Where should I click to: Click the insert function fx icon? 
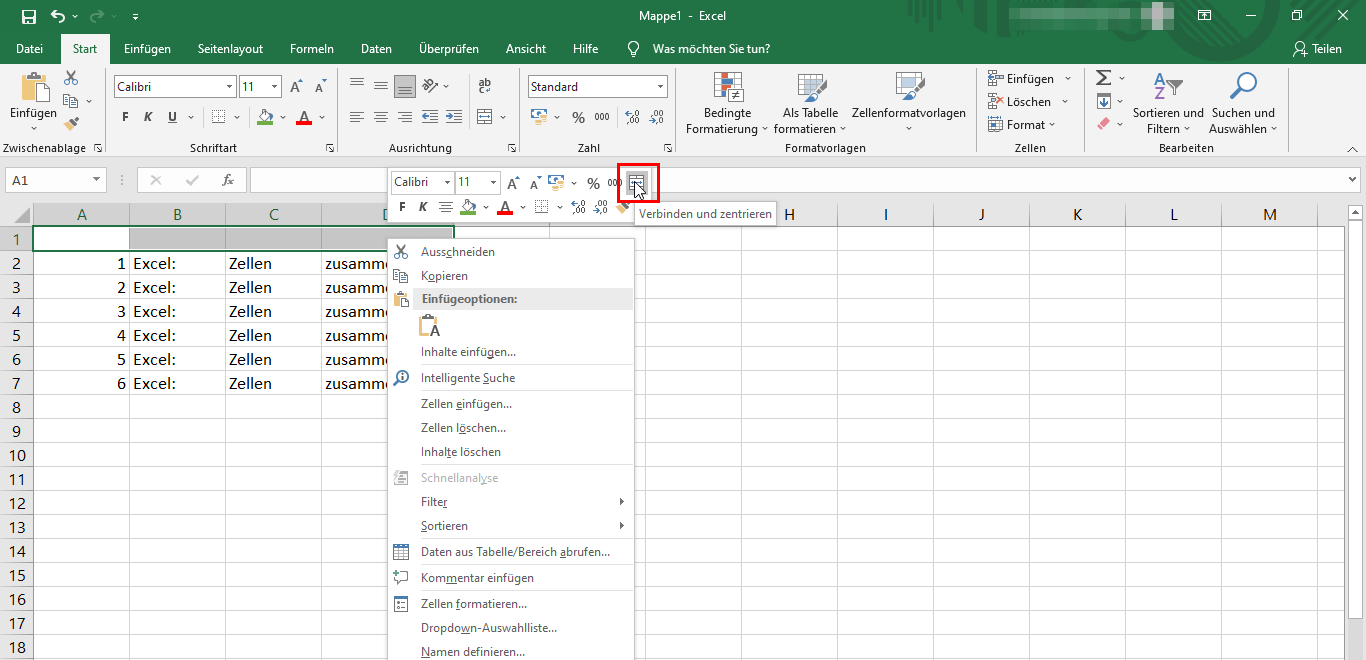coord(228,180)
